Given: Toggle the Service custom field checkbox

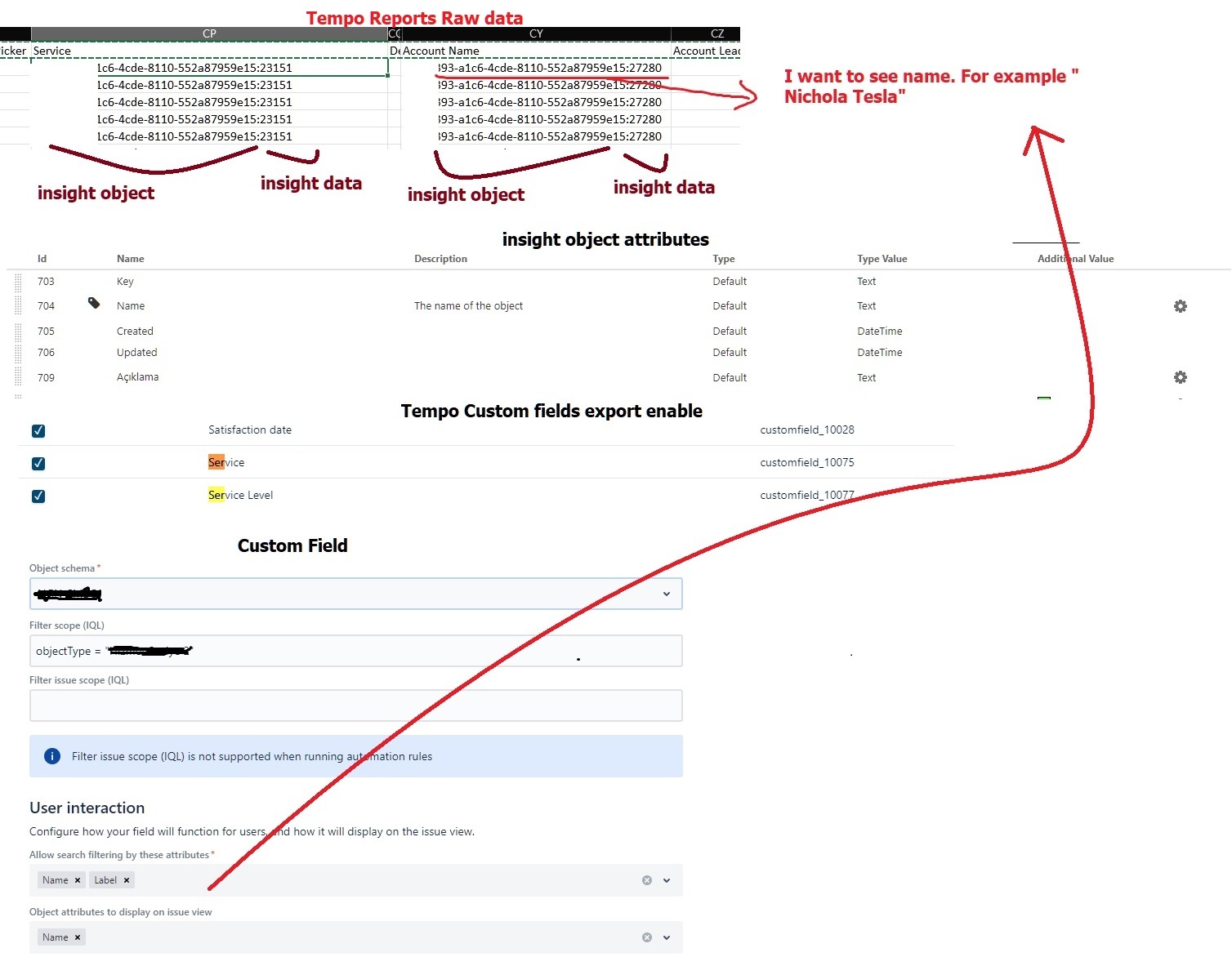Looking at the screenshot, I should click(x=38, y=464).
